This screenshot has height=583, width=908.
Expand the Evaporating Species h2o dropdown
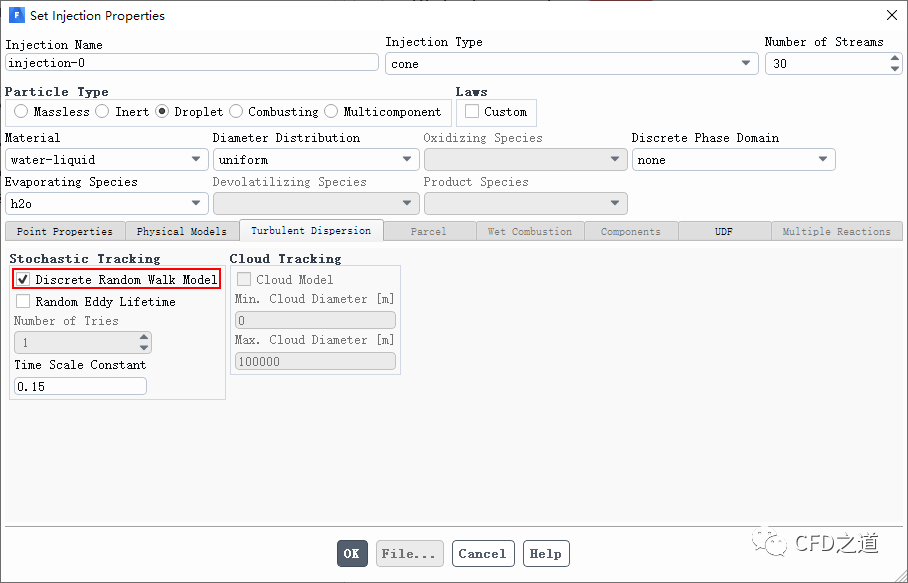tap(107, 203)
